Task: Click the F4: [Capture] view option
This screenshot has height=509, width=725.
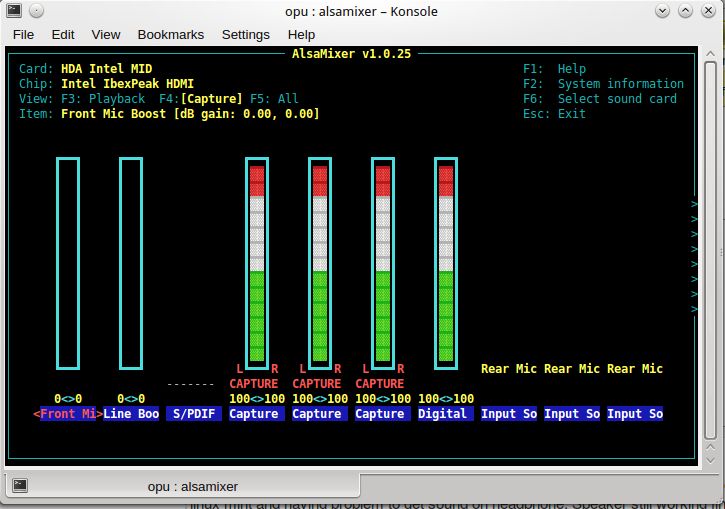Action: point(201,98)
